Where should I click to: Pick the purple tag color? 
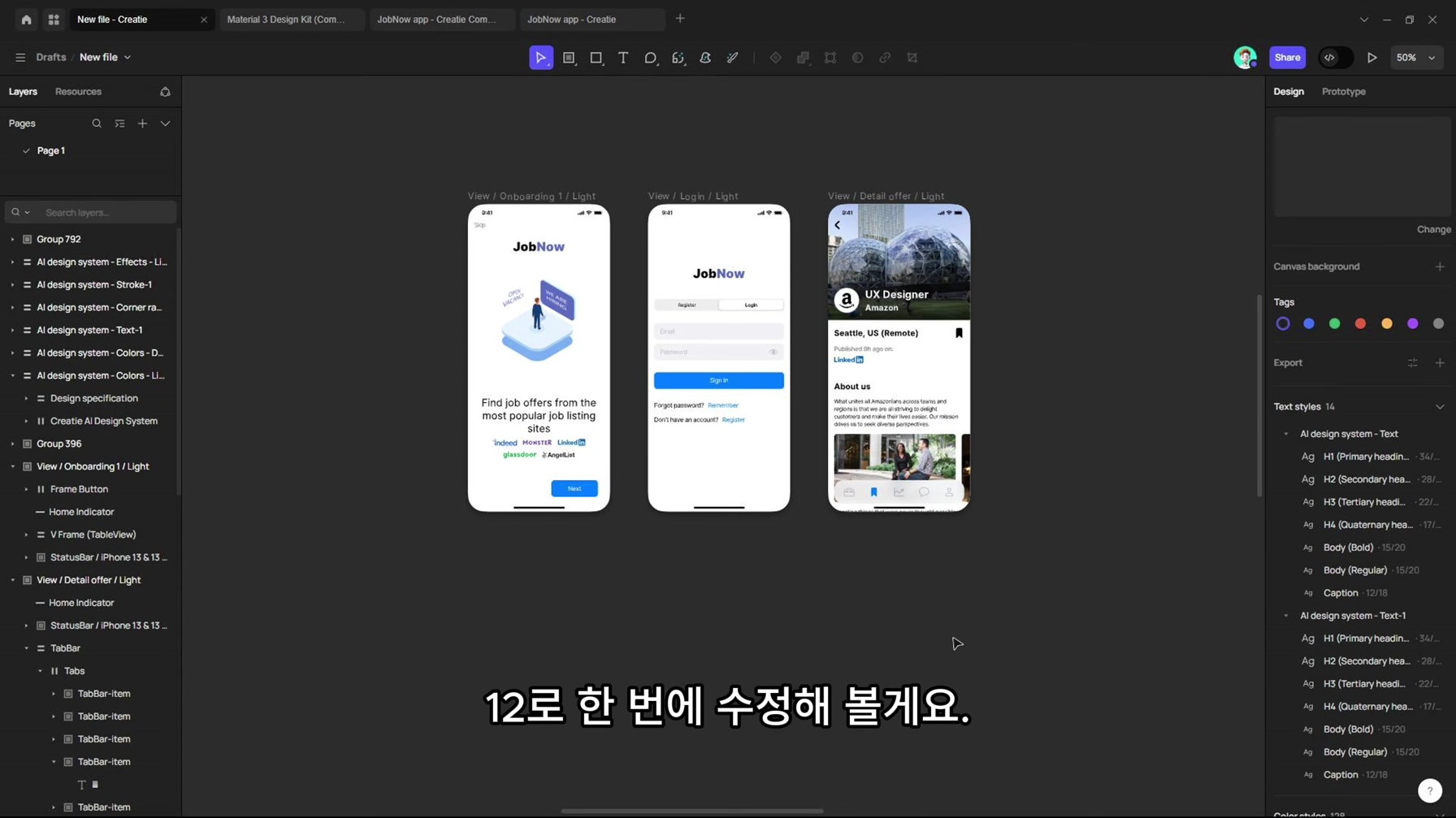pyautogui.click(x=1412, y=324)
